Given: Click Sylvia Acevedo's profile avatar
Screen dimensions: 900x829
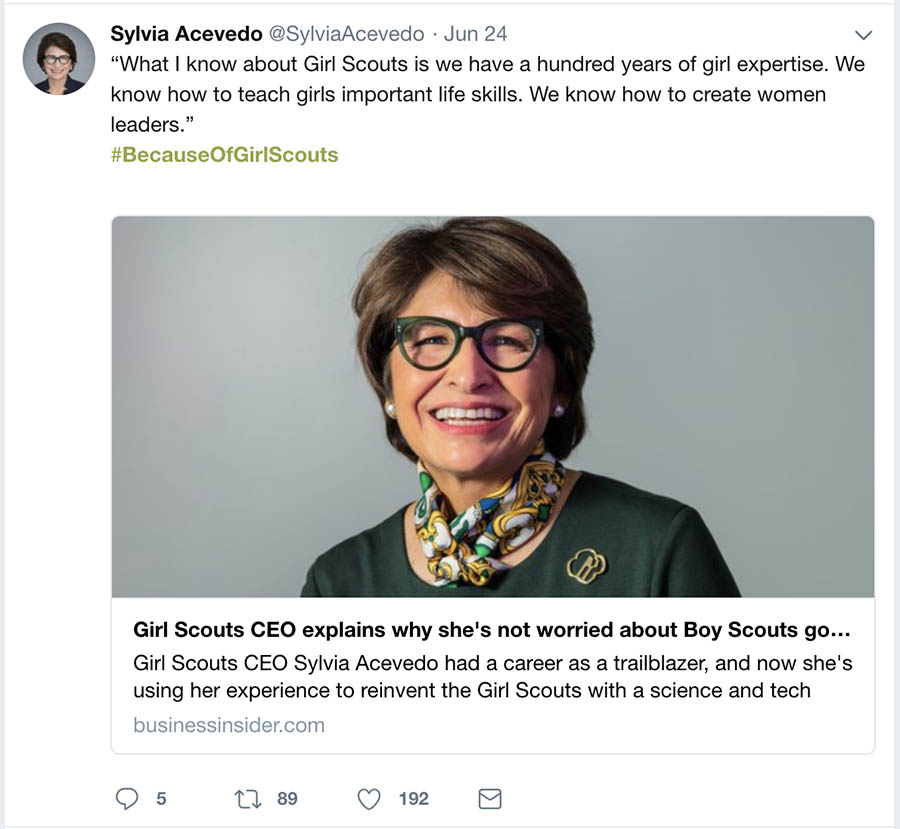Looking at the screenshot, I should (x=59, y=59).
